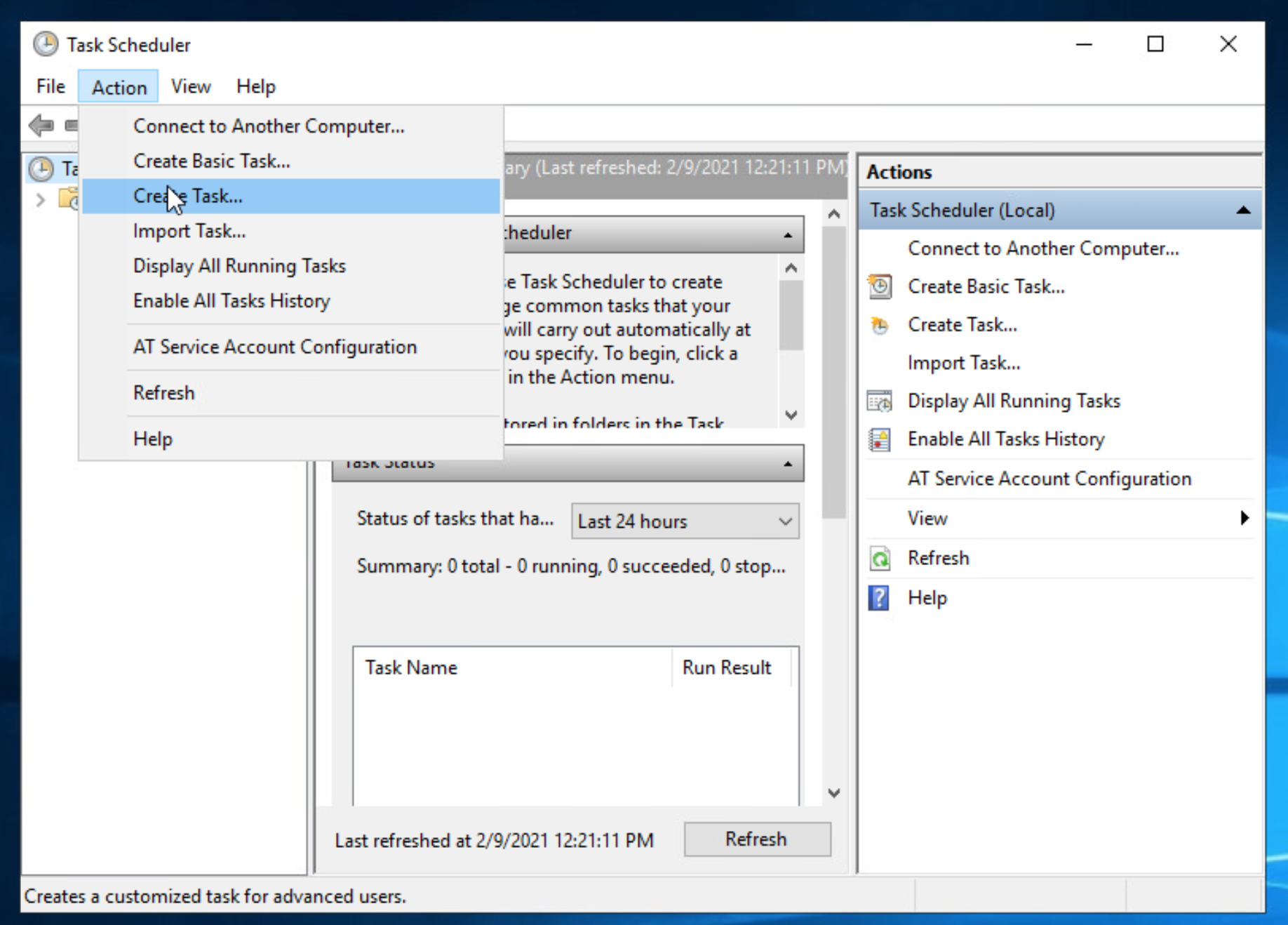Choose Connect to Another Computer in Action menu
The height and width of the screenshot is (925, 1288).
291,126
